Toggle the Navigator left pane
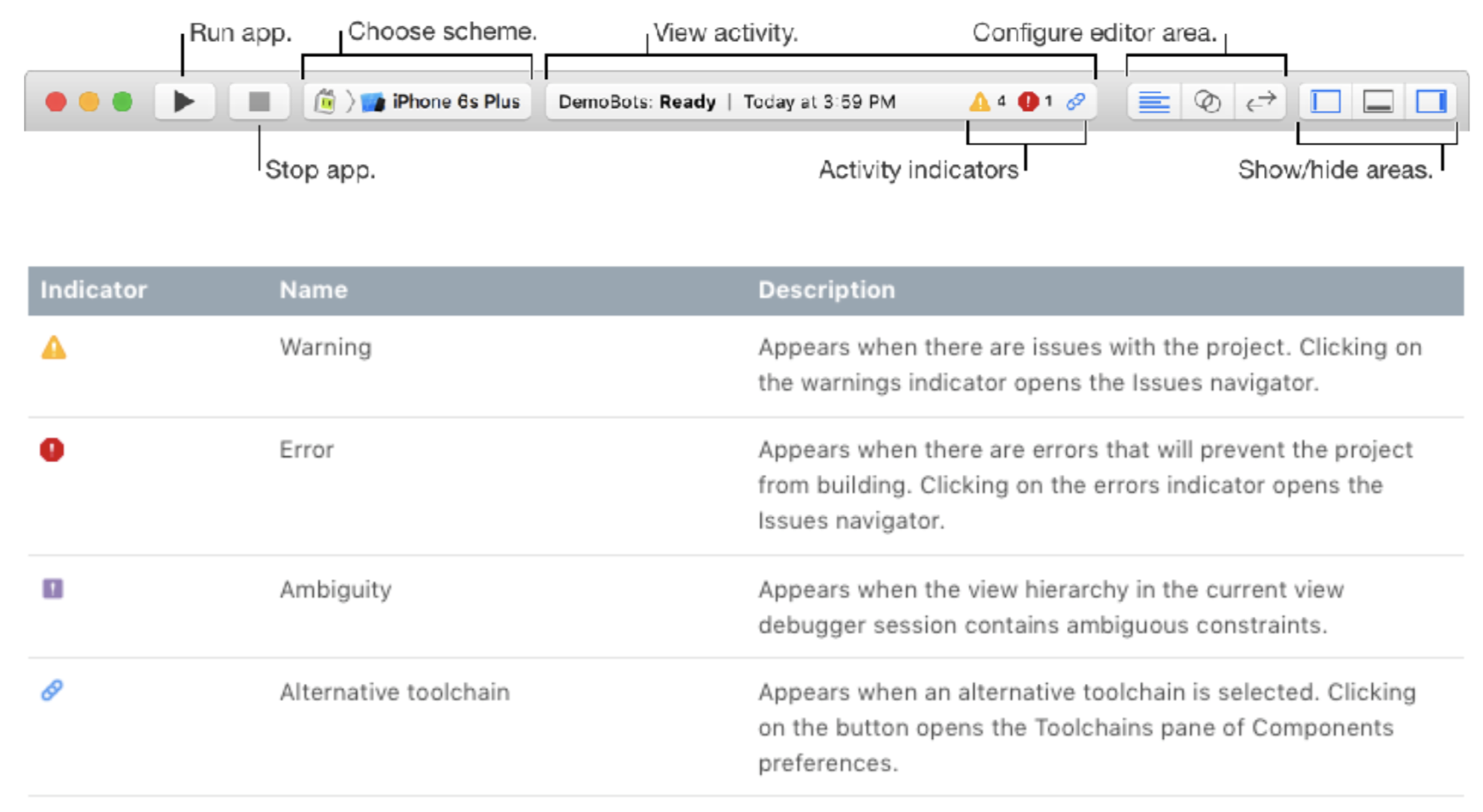The image size is (1483, 812). coord(1325,102)
